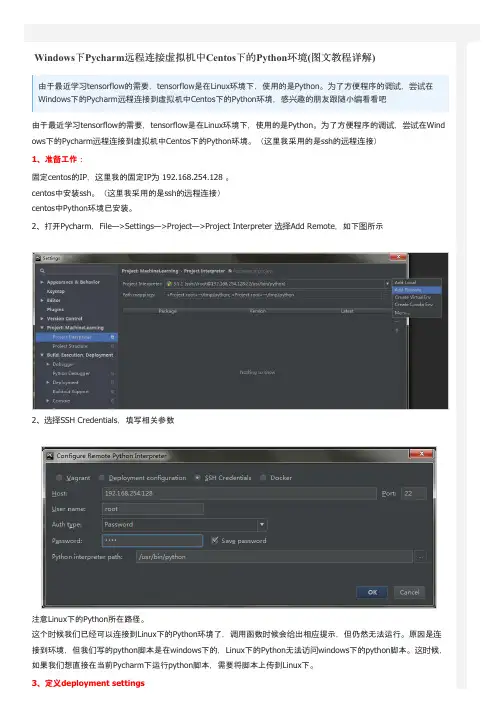504x713 pixels.
Task: Select Project Structure tree item
Action: tap(70, 346)
